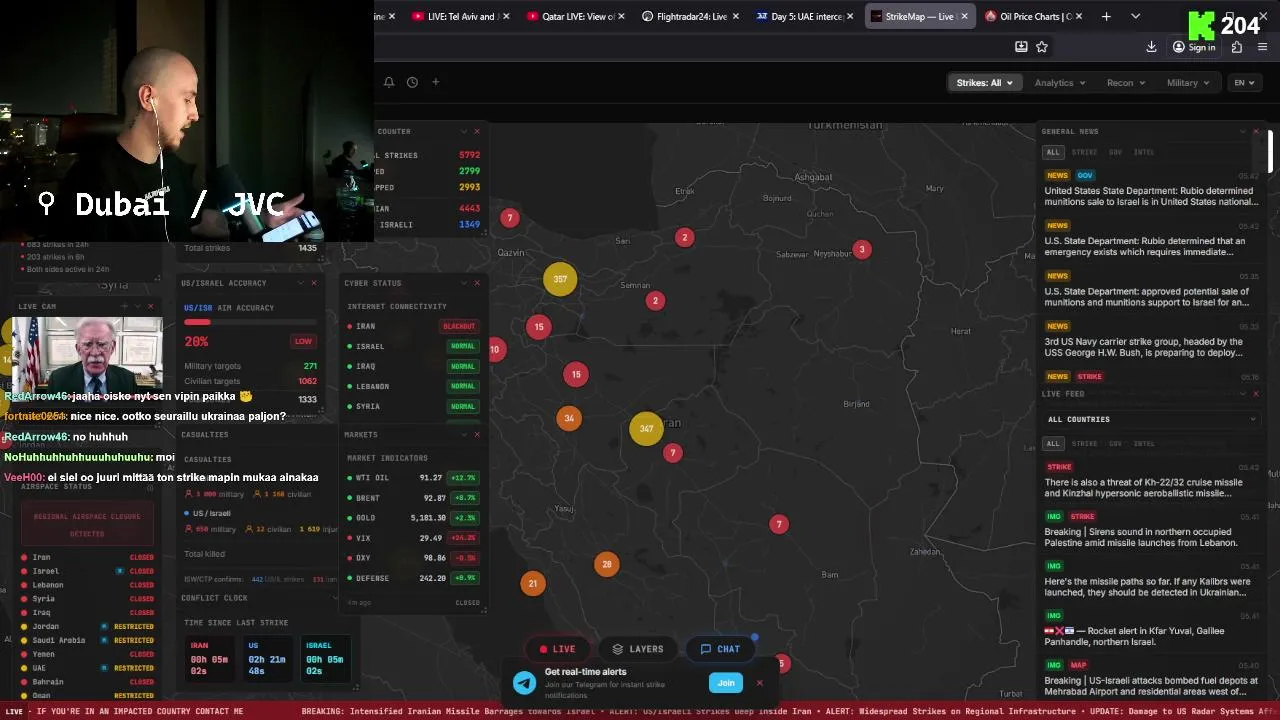Viewport: 1280px width, 720px height.
Task: Select INTEL filter in General News
Action: pyautogui.click(x=1144, y=152)
